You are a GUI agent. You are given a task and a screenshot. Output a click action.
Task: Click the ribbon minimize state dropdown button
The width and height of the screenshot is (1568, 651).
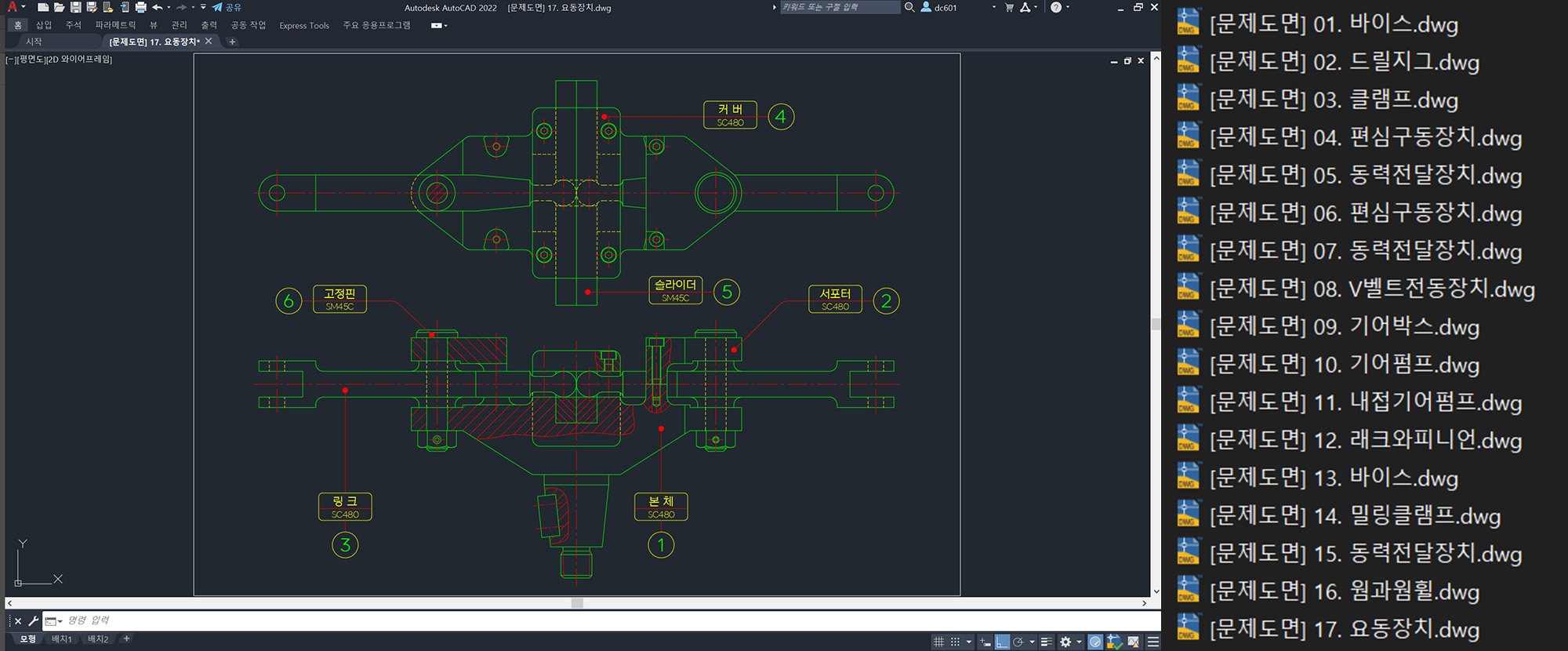tap(439, 25)
